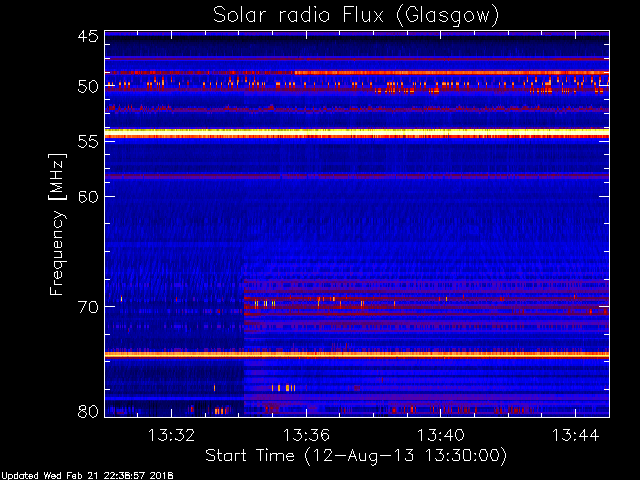The image size is (640, 480).
Task: Select the 45 frequency axis label
Action: coord(88,37)
